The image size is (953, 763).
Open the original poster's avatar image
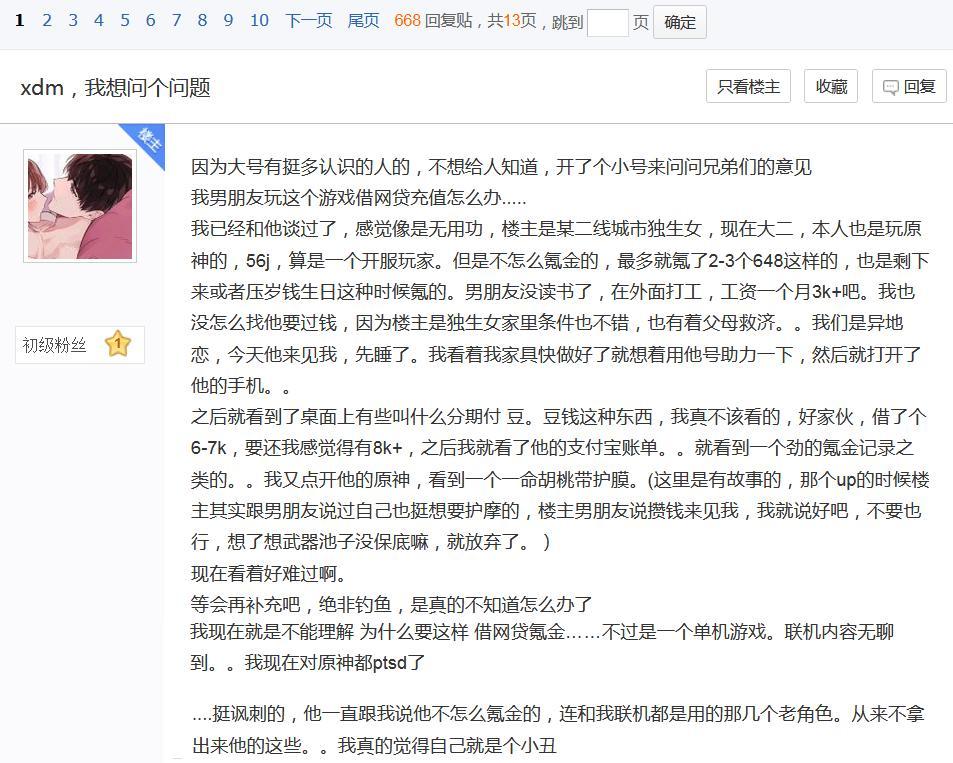coord(80,206)
